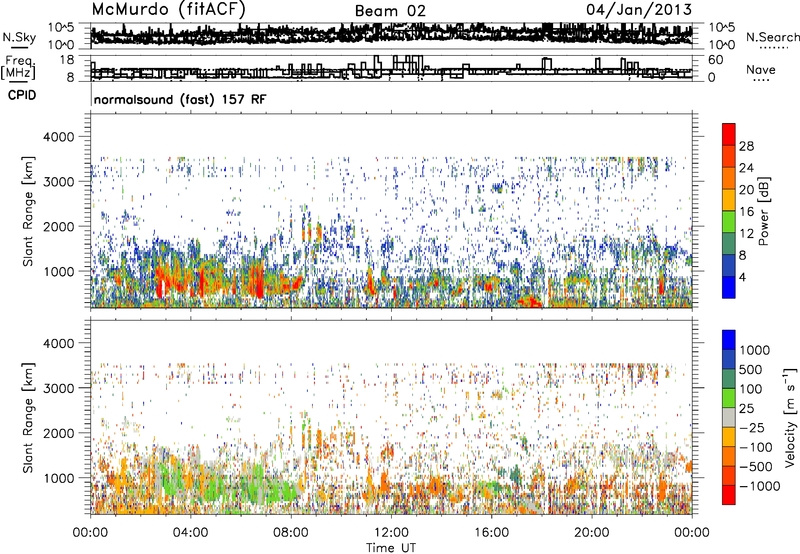
Task: Click '2000' tick on velocity panel axis
Action: (59, 433)
